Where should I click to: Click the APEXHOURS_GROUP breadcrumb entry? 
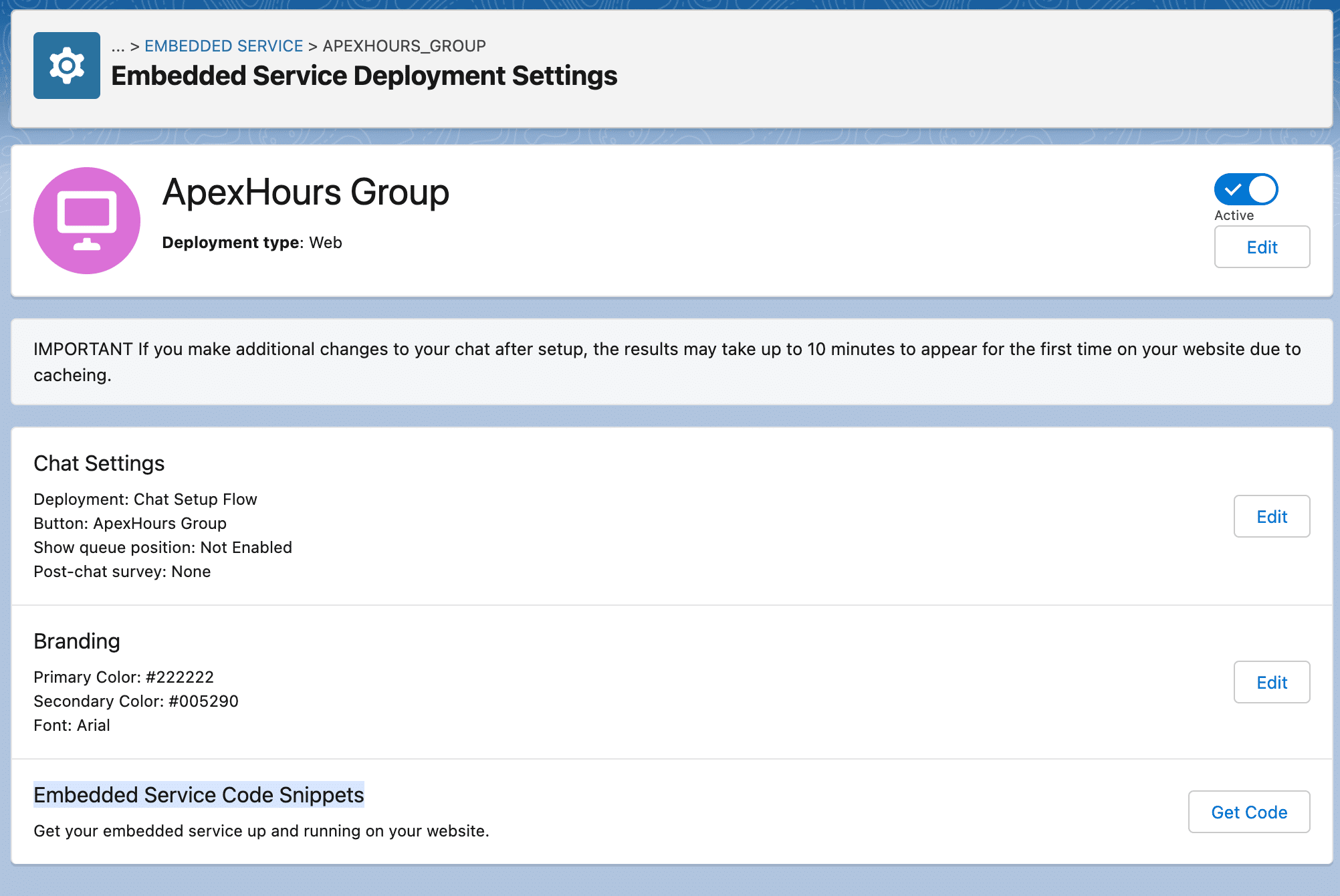coord(403,45)
